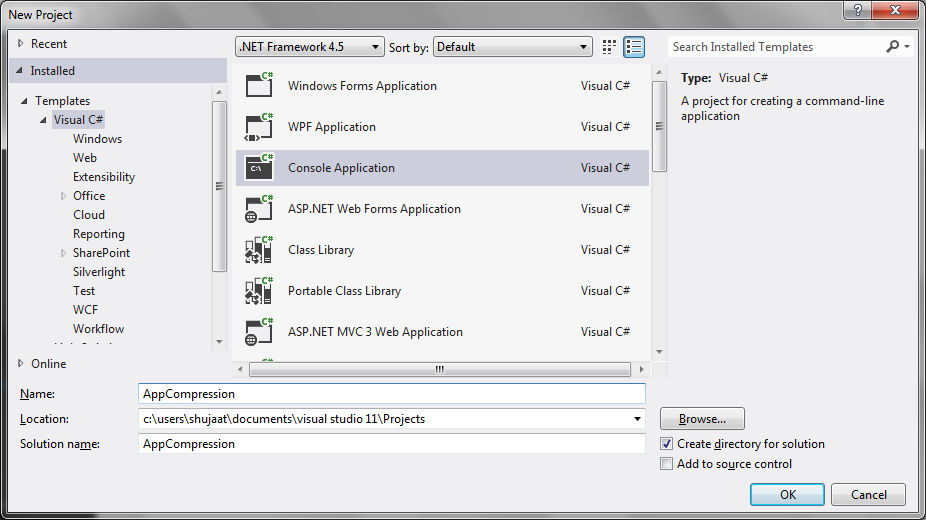This screenshot has height=520, width=926.
Task: Select the Silverlight template category
Action: click(x=99, y=272)
